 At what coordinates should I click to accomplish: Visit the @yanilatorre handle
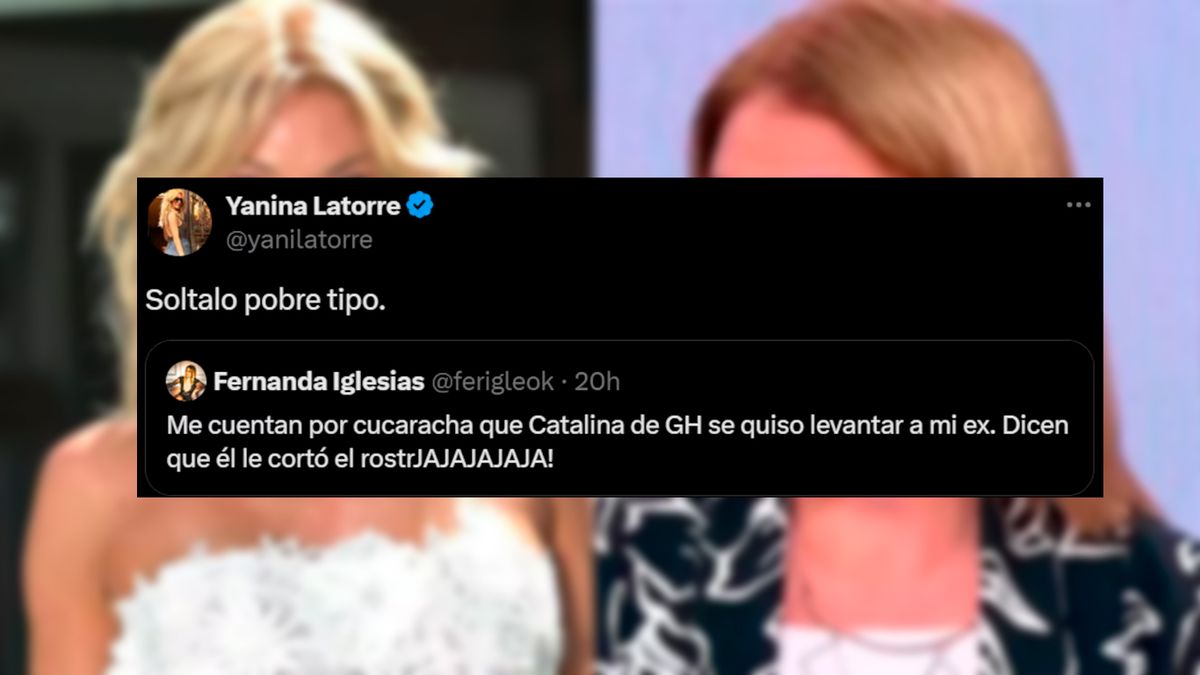299,240
